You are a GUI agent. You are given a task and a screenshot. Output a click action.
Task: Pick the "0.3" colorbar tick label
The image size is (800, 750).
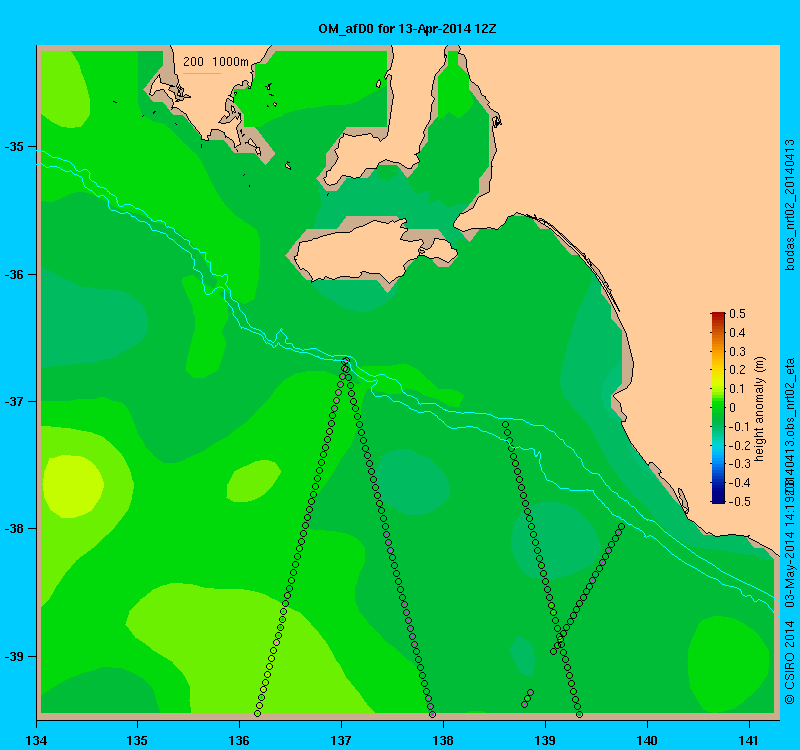tap(737, 352)
